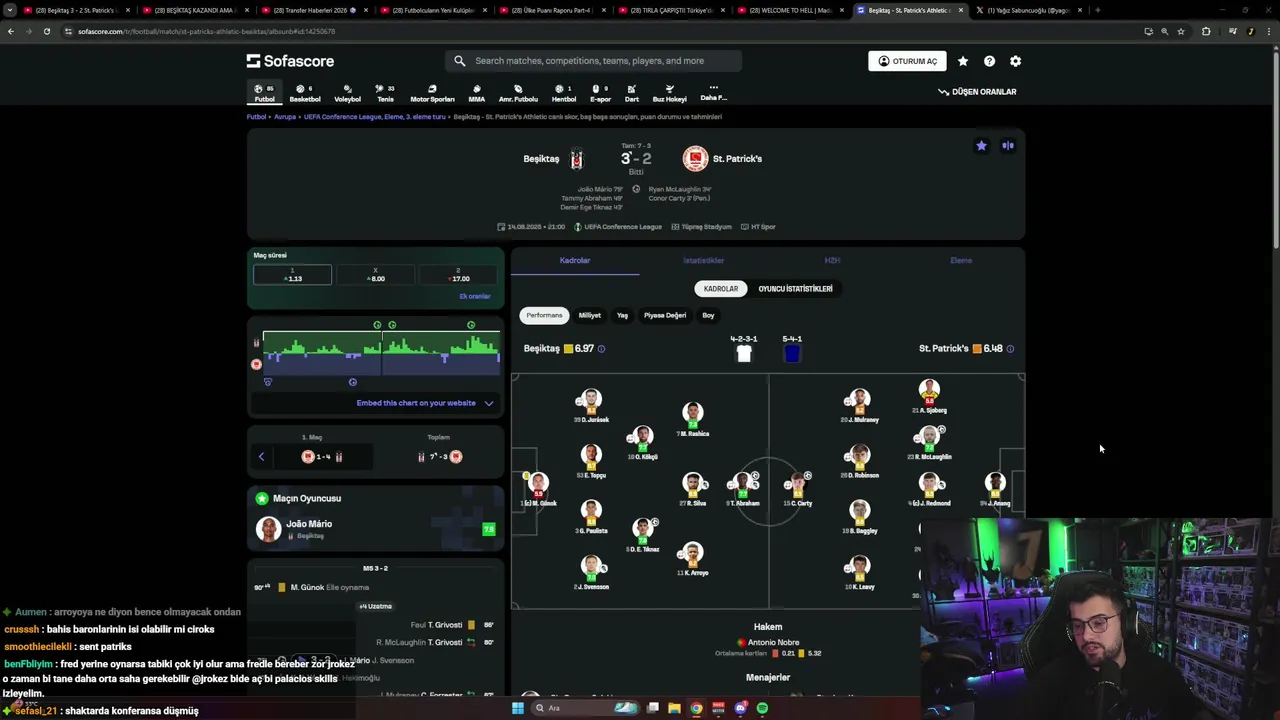The height and width of the screenshot is (720, 1280).
Task: Show info for St. Patrick's 6.48 rating
Action: click(1010, 349)
